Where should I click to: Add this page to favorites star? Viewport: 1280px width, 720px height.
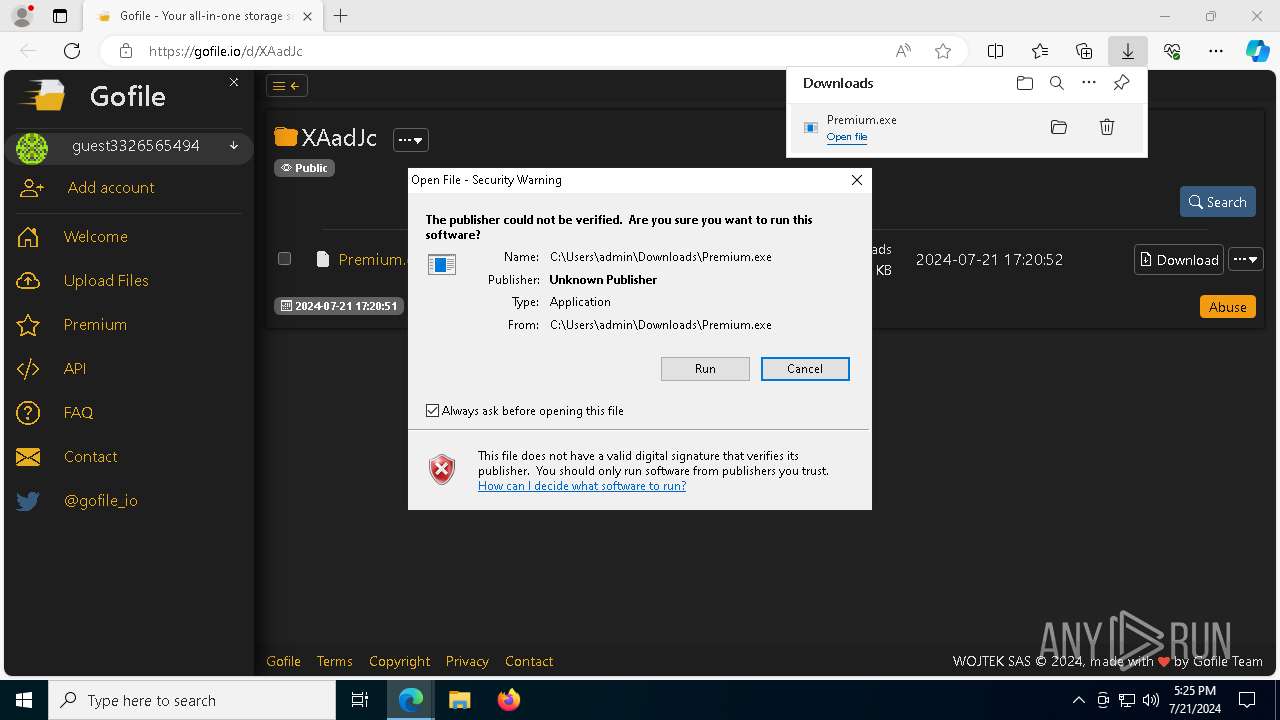click(x=942, y=51)
